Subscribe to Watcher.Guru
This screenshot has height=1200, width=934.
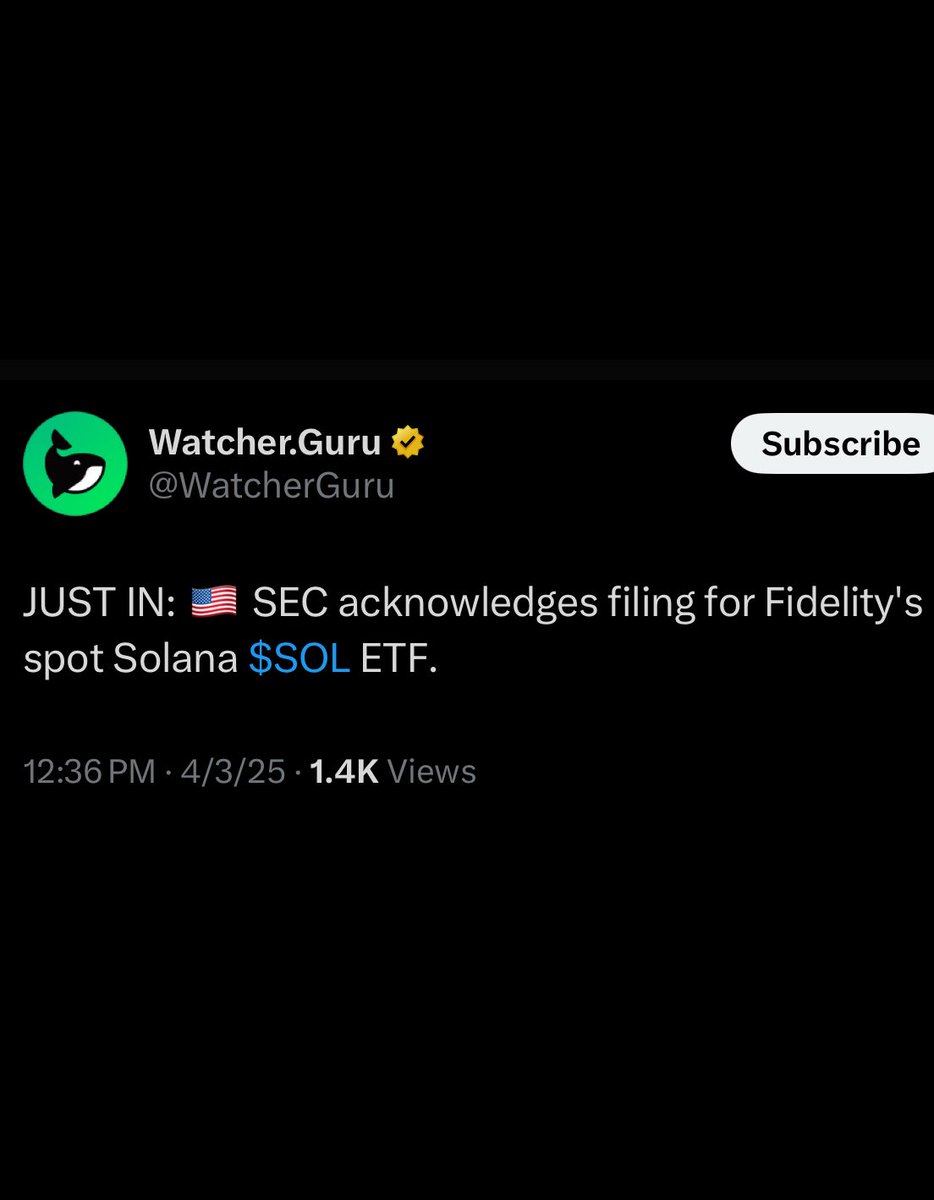(x=835, y=443)
